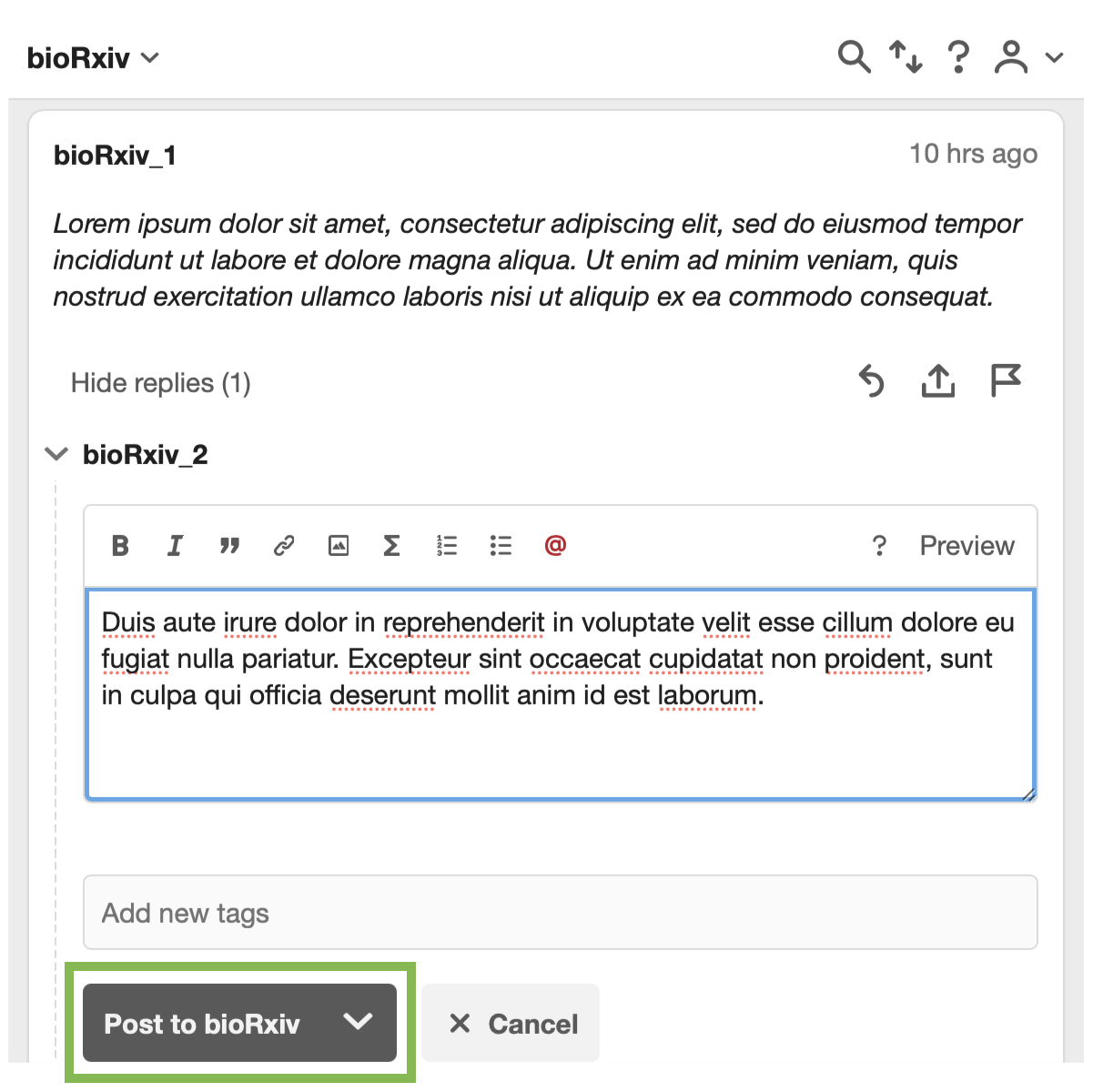Apply italic formatting to text
1103x1092 pixels.
[x=175, y=546]
